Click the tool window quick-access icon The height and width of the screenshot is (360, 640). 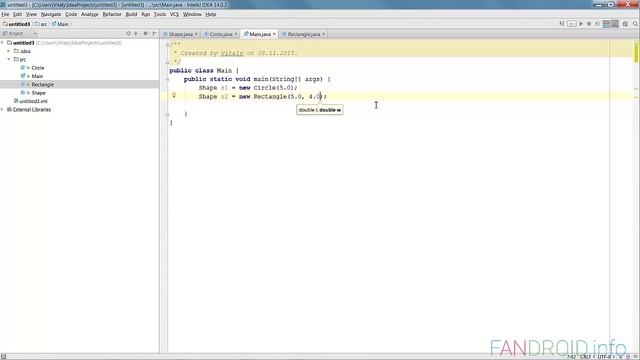pos(3,357)
